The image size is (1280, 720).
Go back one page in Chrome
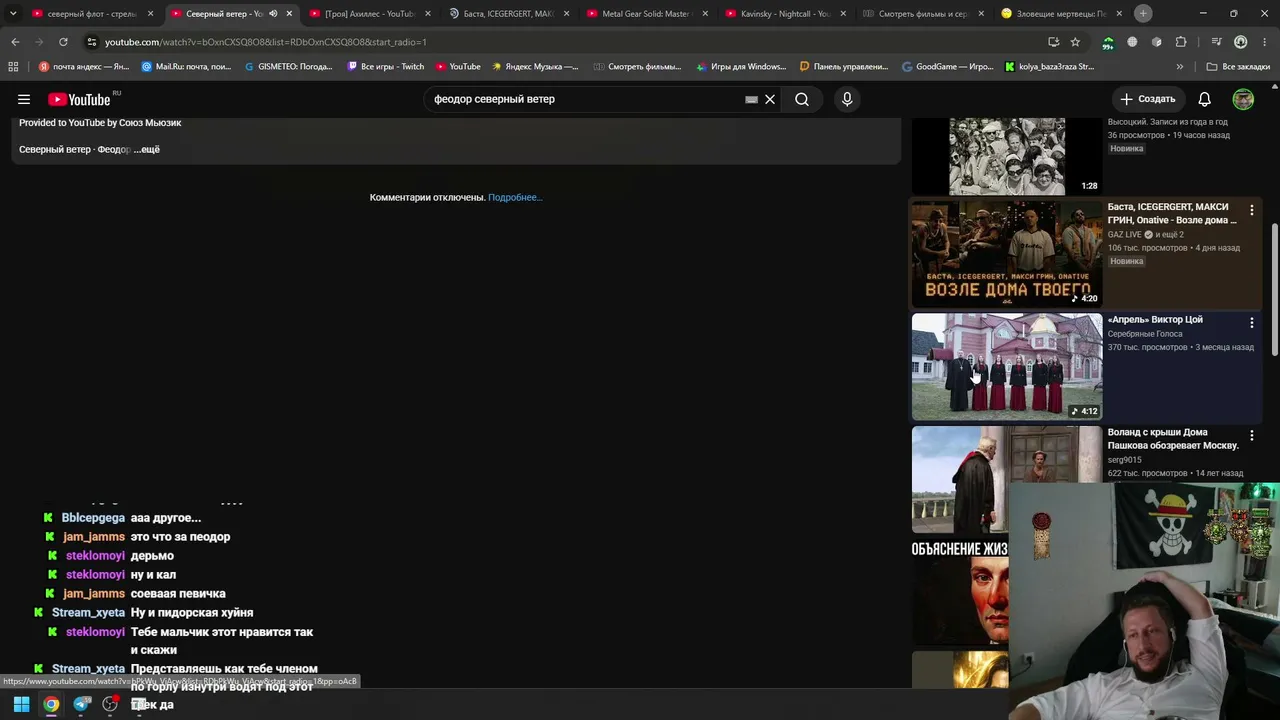click(x=15, y=42)
